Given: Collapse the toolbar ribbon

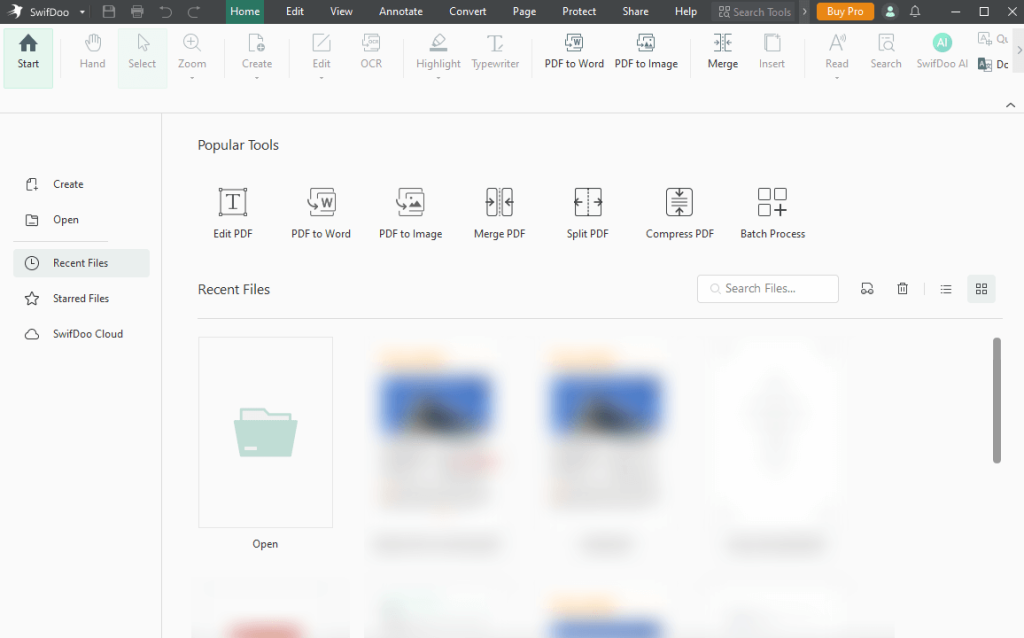Looking at the screenshot, I should click(1010, 104).
